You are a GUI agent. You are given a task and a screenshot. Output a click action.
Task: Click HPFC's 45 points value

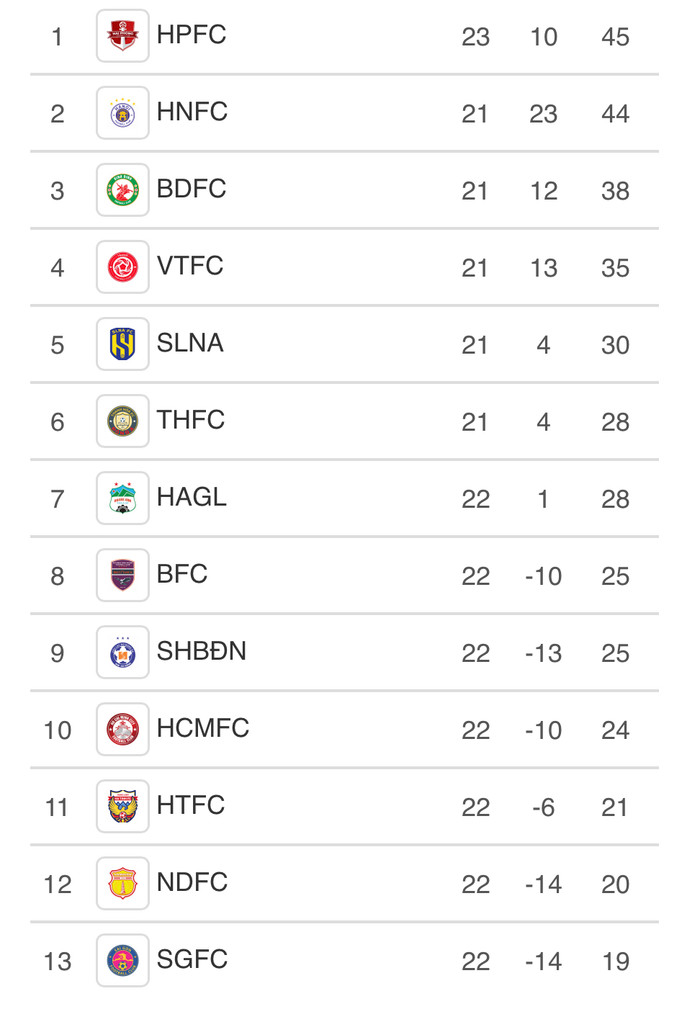[615, 37]
